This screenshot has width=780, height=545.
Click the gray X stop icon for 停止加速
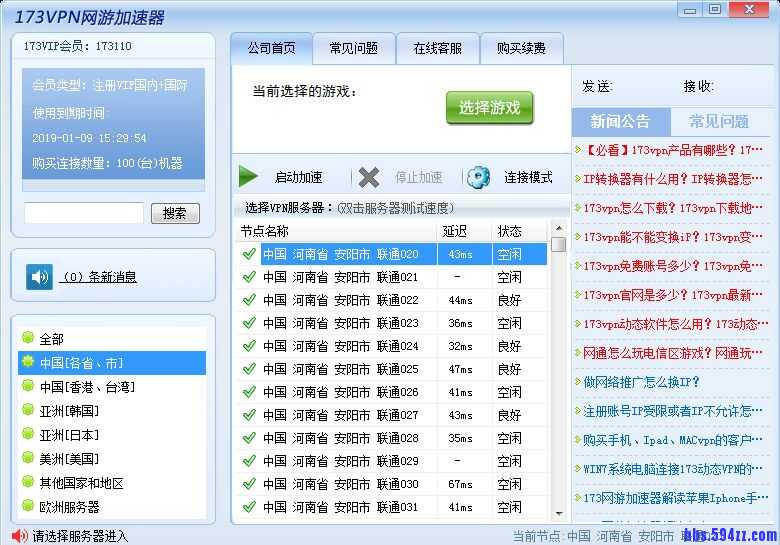point(369,177)
